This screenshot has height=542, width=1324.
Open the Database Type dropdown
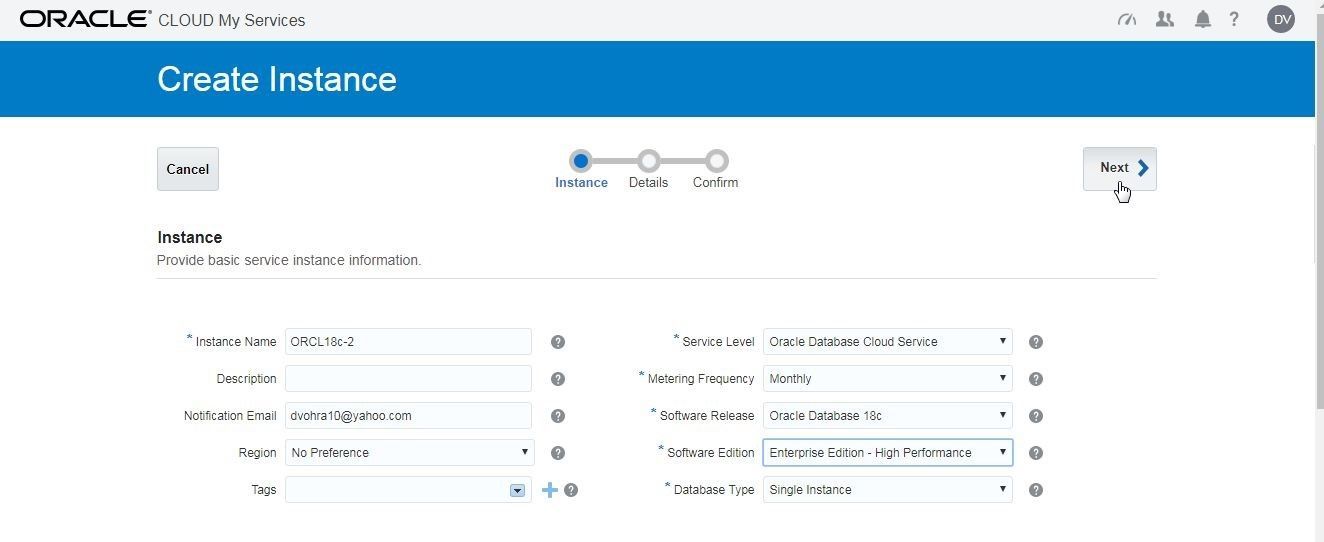(x=888, y=490)
